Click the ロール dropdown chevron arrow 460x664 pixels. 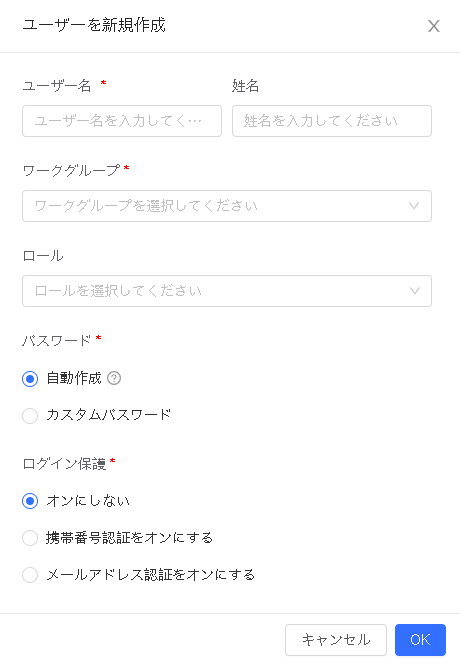[415, 291]
